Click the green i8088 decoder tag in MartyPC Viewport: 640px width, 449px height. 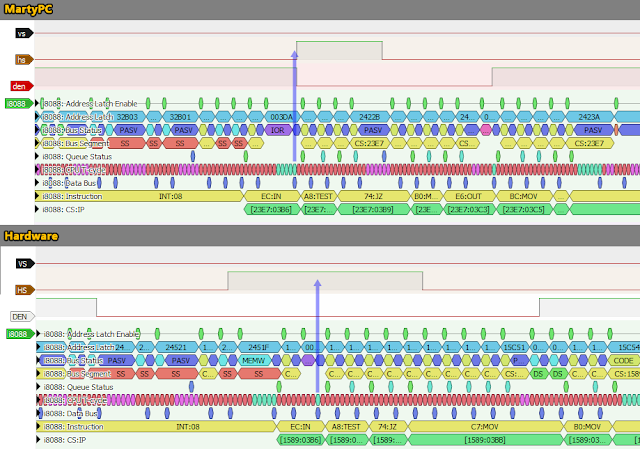pos(19,104)
